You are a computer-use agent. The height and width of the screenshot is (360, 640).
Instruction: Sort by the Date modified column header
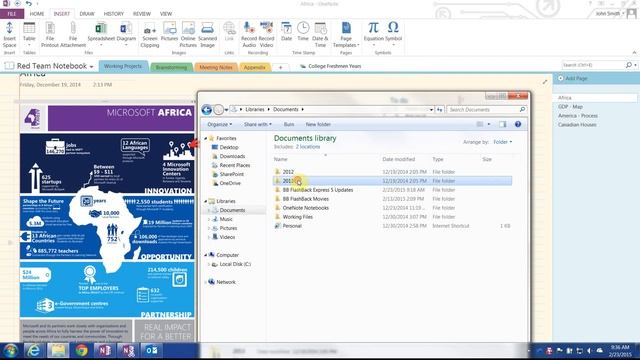click(399, 159)
